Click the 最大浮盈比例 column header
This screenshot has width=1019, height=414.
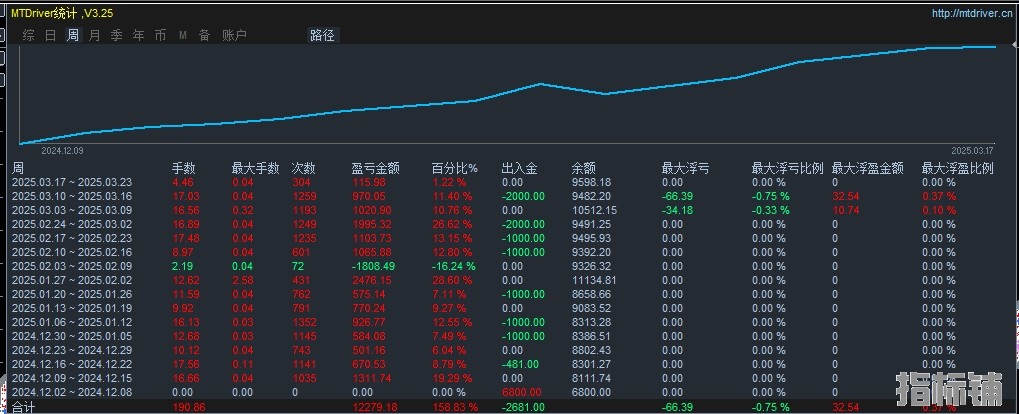(x=958, y=168)
